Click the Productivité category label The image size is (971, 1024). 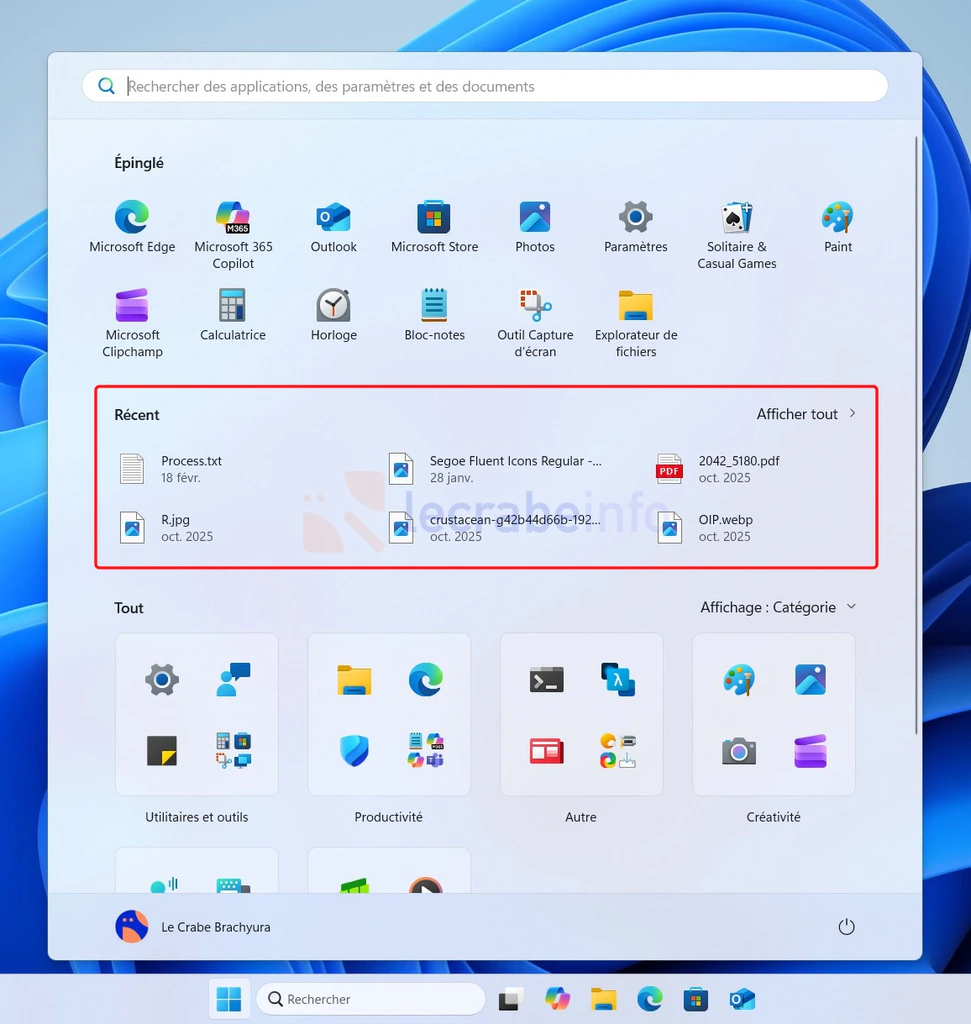click(389, 817)
